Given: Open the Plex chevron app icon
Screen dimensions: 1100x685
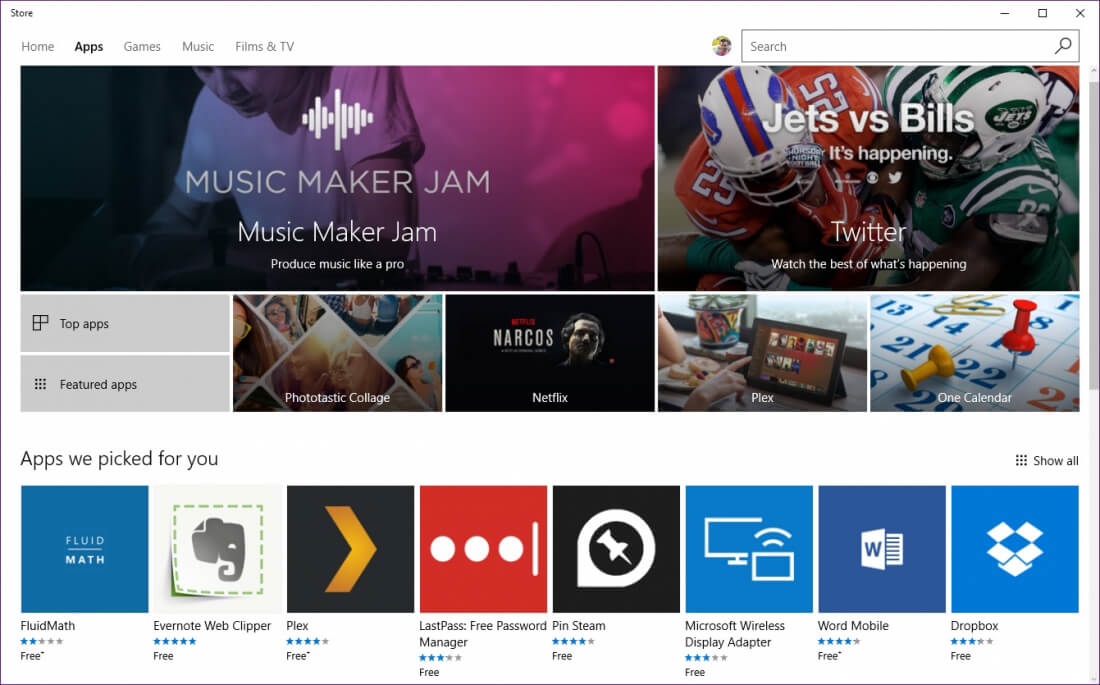Looking at the screenshot, I should tap(350, 549).
